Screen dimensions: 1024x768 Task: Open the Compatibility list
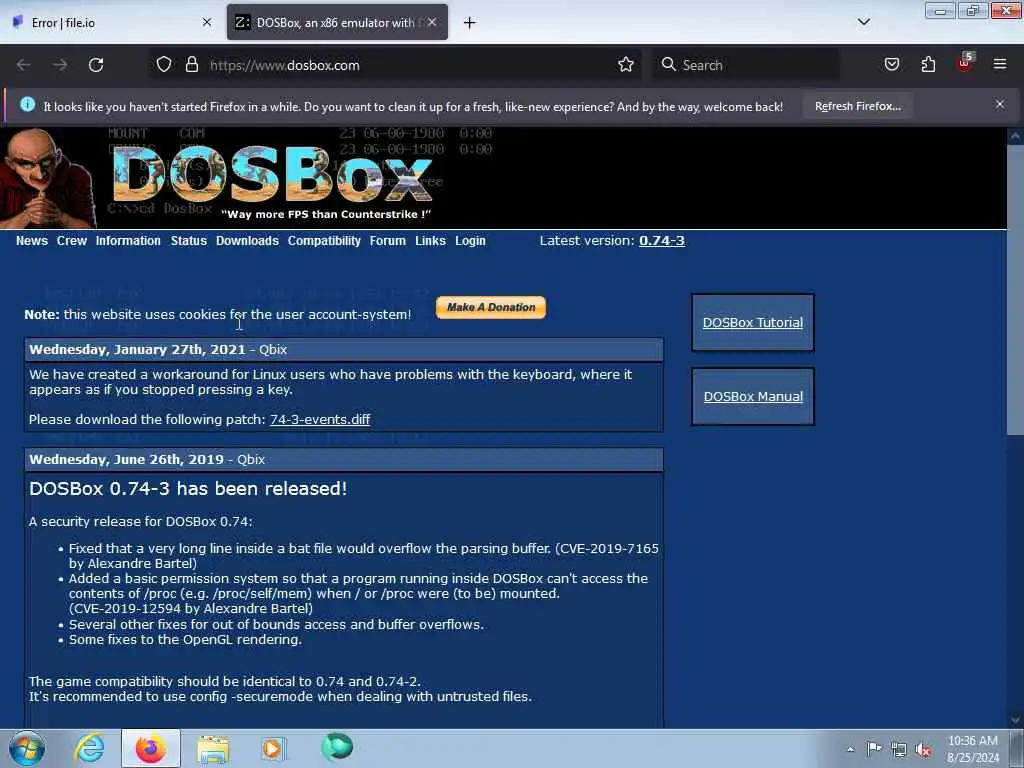tap(324, 241)
